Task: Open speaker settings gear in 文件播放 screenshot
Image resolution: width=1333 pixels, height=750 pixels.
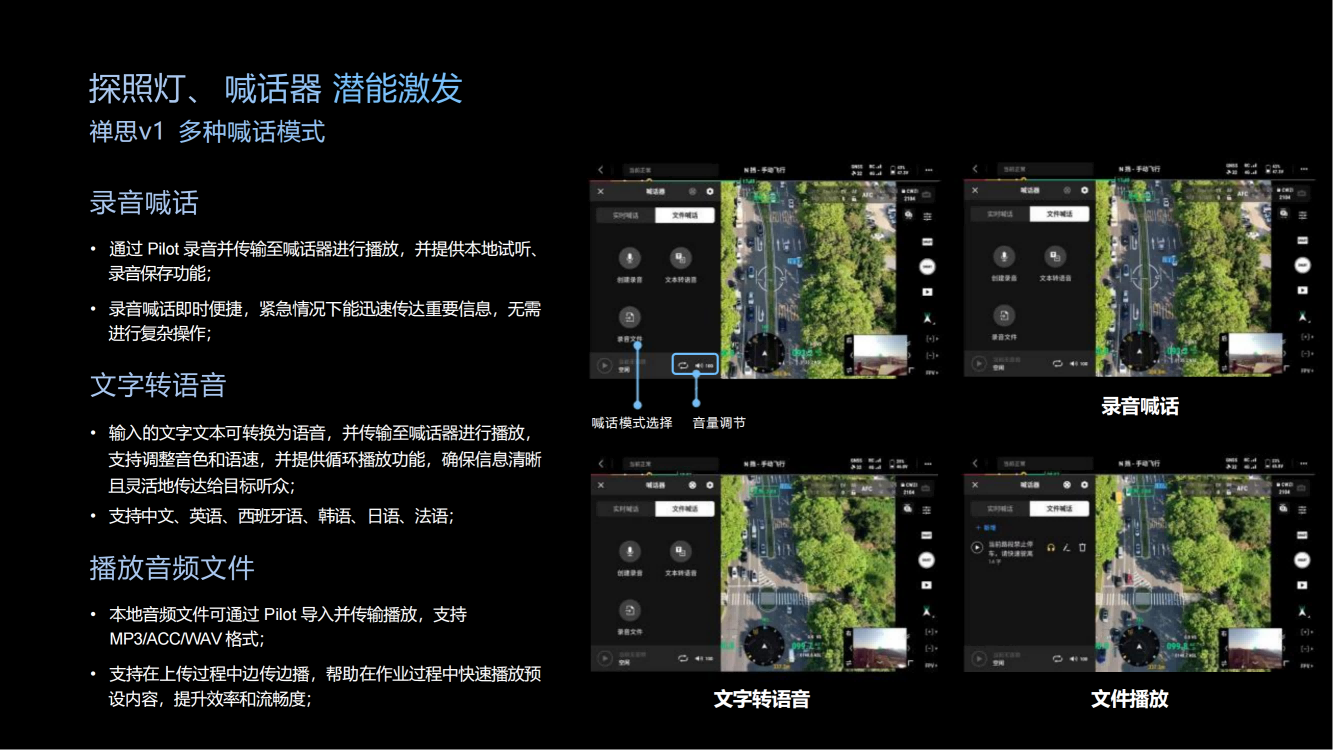Action: [x=1084, y=484]
